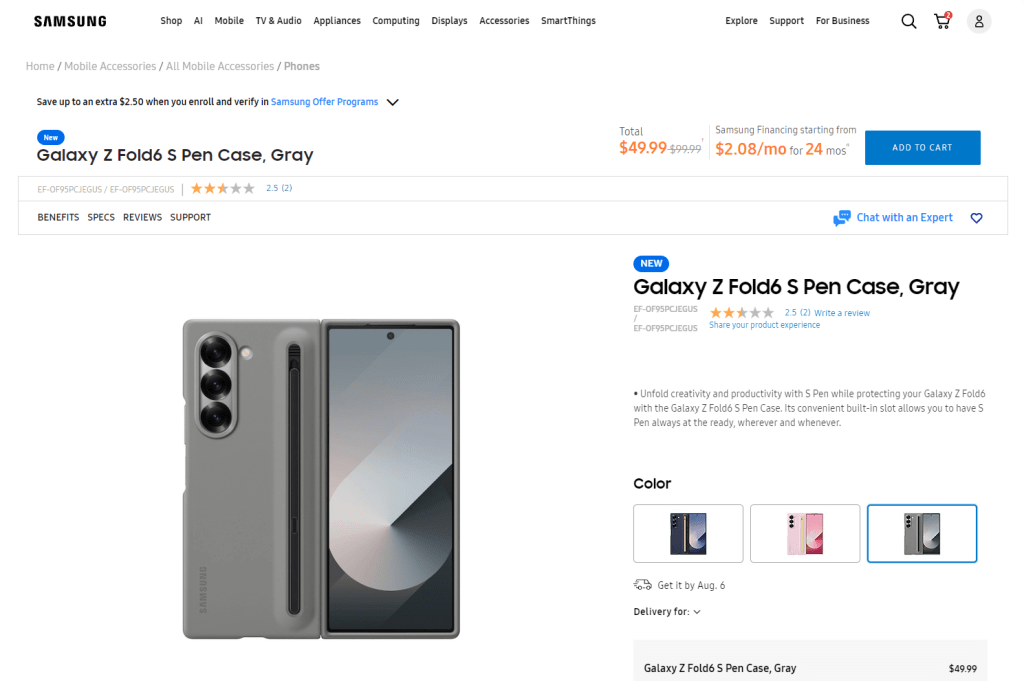Click the user account profile icon
This screenshot has height=681, width=1024.
click(x=979, y=21)
